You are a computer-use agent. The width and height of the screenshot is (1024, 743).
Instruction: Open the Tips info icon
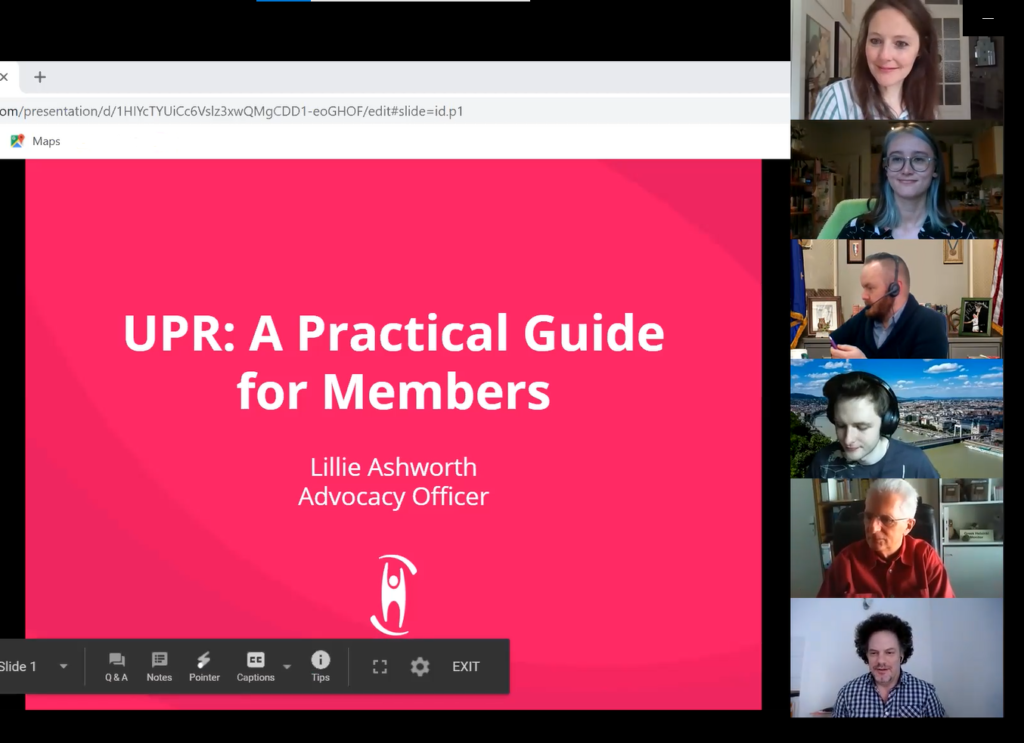320,666
